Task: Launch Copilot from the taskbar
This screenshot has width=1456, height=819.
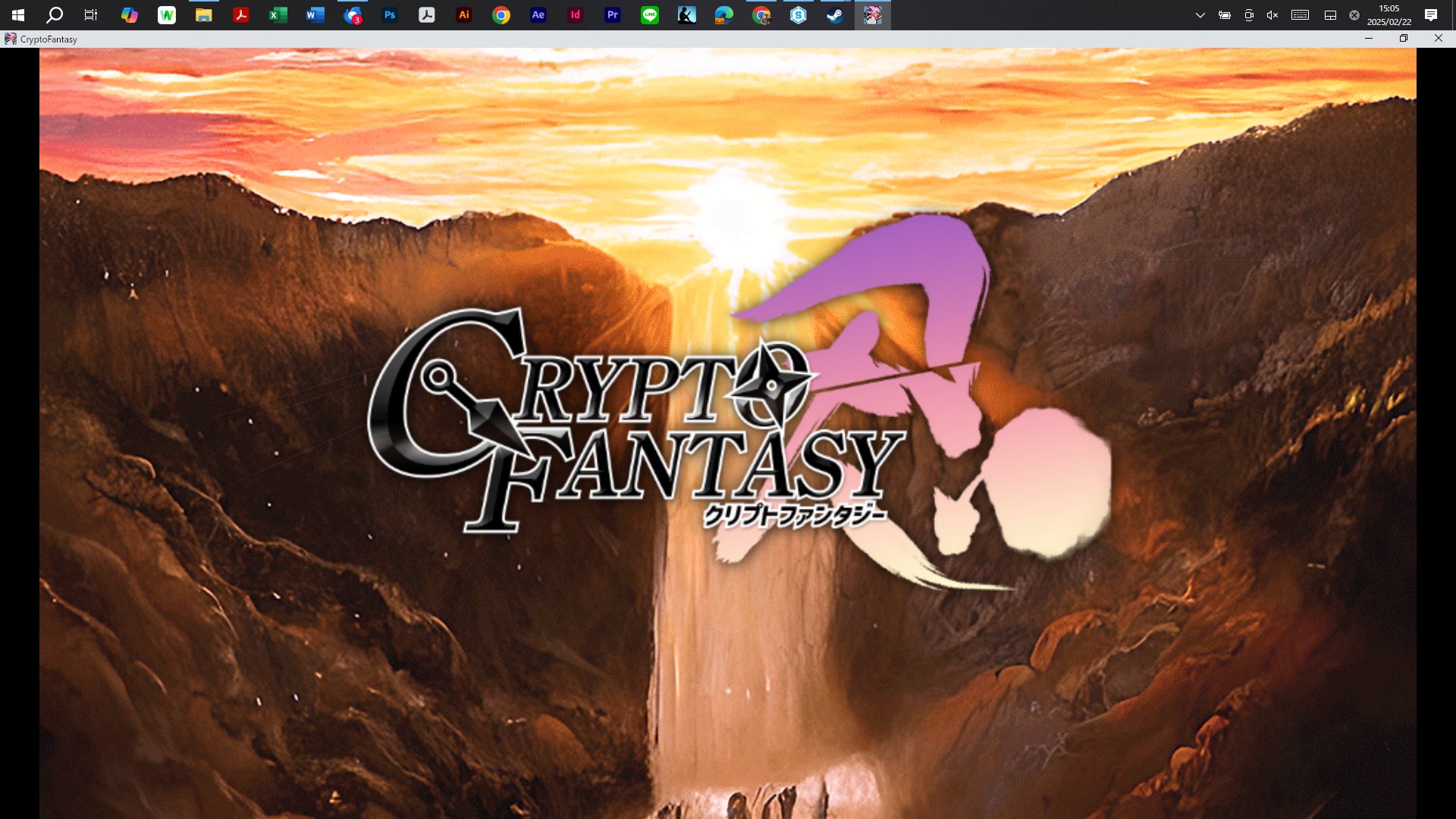Action: (x=130, y=15)
